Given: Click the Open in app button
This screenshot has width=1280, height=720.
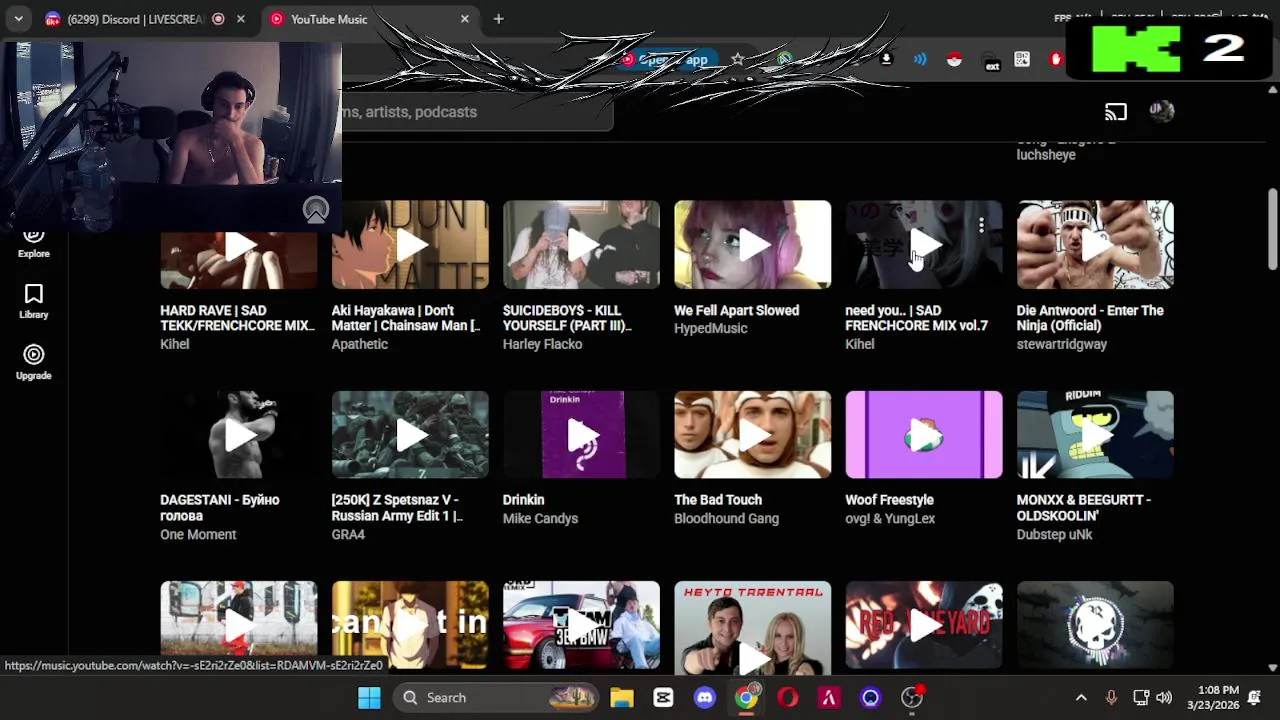Looking at the screenshot, I should click(668, 59).
